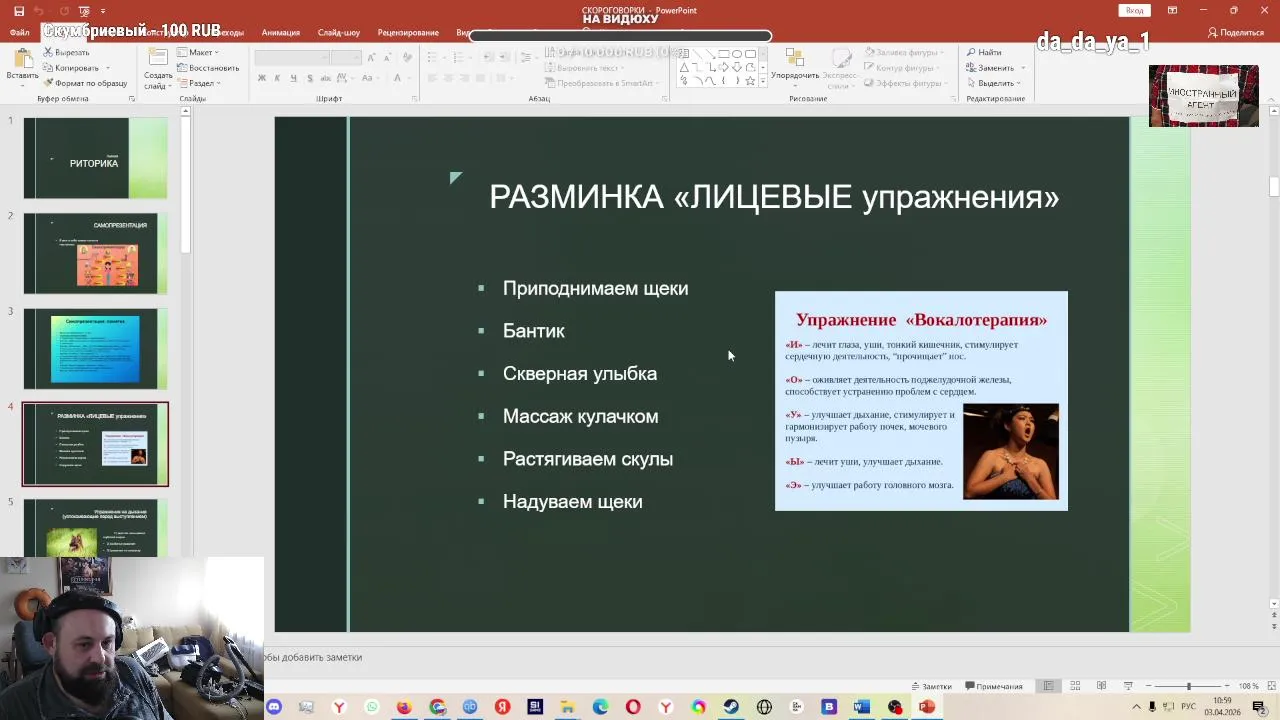Click the Упорядочить arrange button

[x=795, y=66]
